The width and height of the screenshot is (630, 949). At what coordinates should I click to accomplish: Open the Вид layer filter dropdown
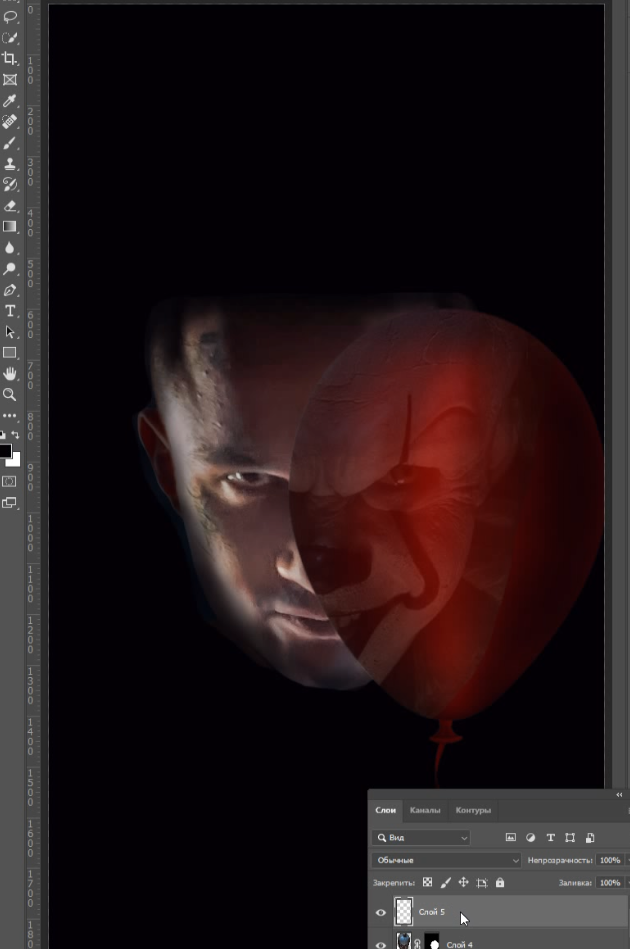click(x=421, y=838)
